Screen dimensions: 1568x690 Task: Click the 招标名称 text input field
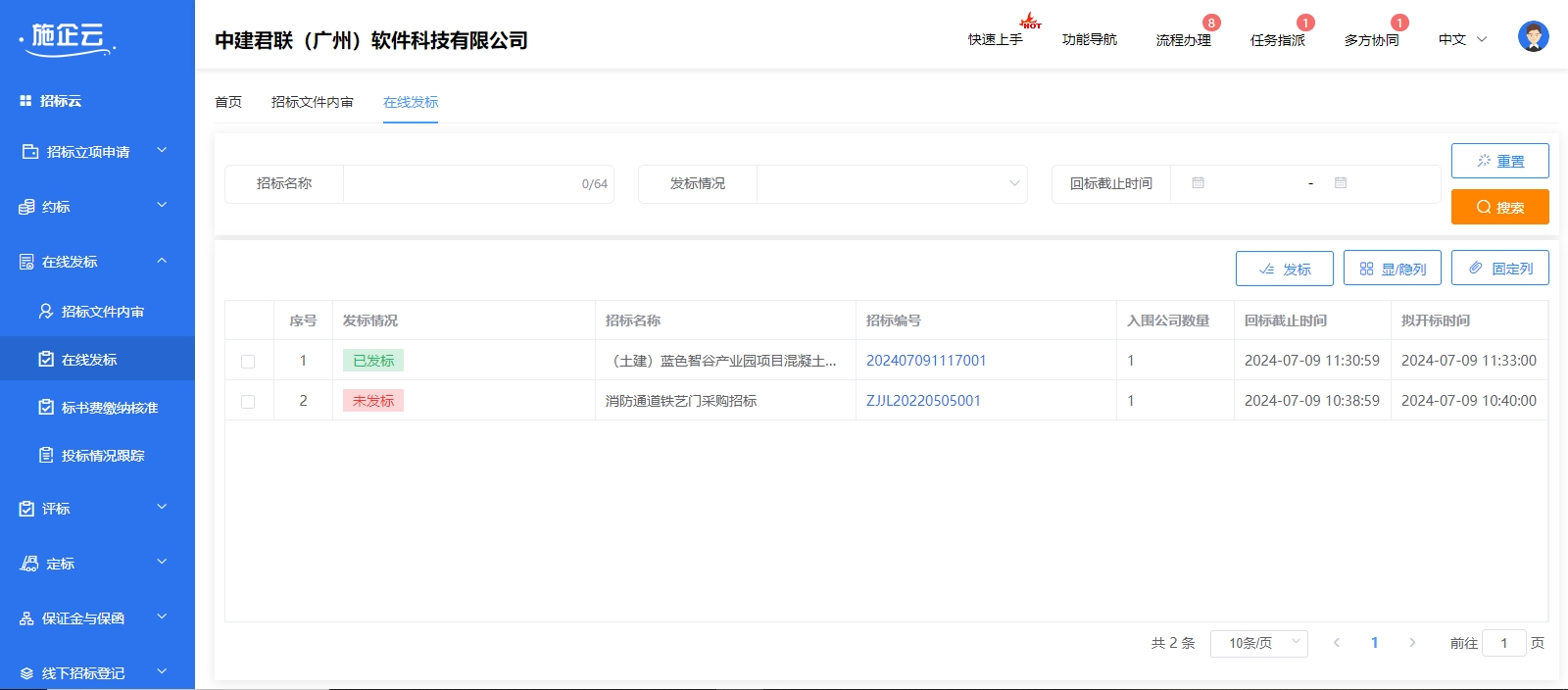pos(461,184)
